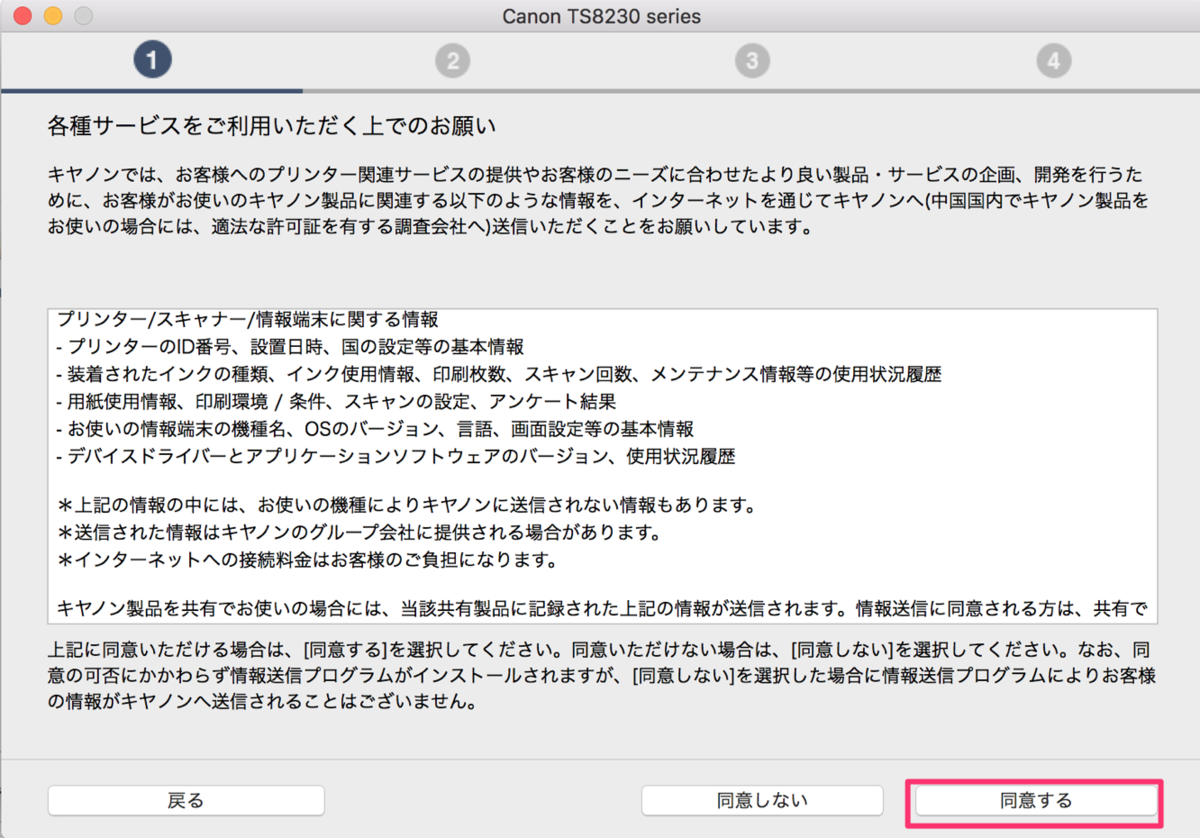1200x838 pixels.
Task: Click line 装着されたインクの種類
Action: coord(499,374)
